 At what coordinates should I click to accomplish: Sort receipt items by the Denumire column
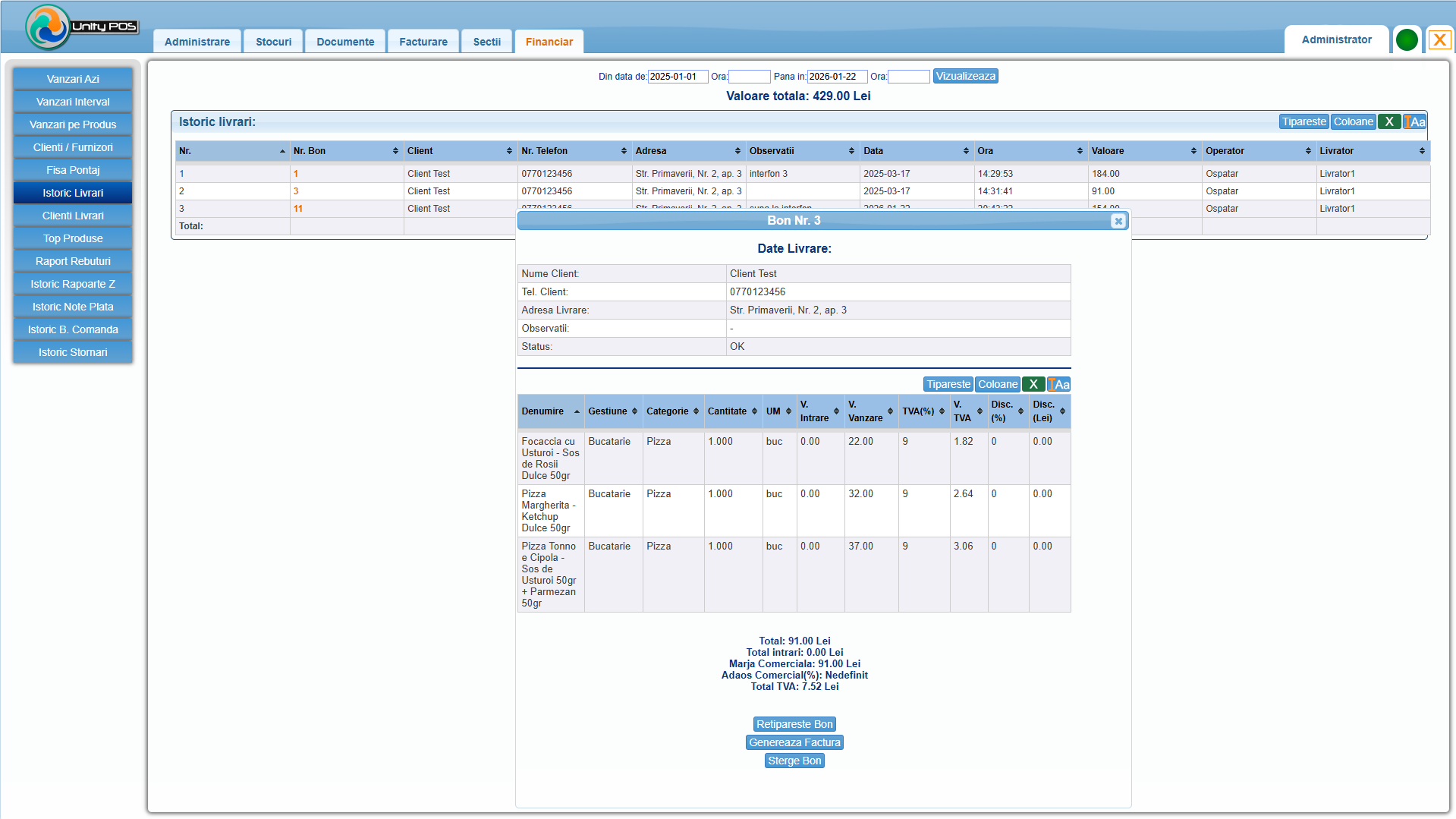coord(550,411)
